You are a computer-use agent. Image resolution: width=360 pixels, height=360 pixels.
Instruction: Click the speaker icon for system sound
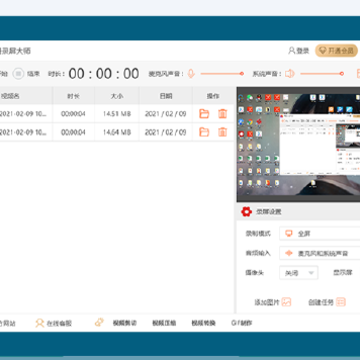point(290,74)
